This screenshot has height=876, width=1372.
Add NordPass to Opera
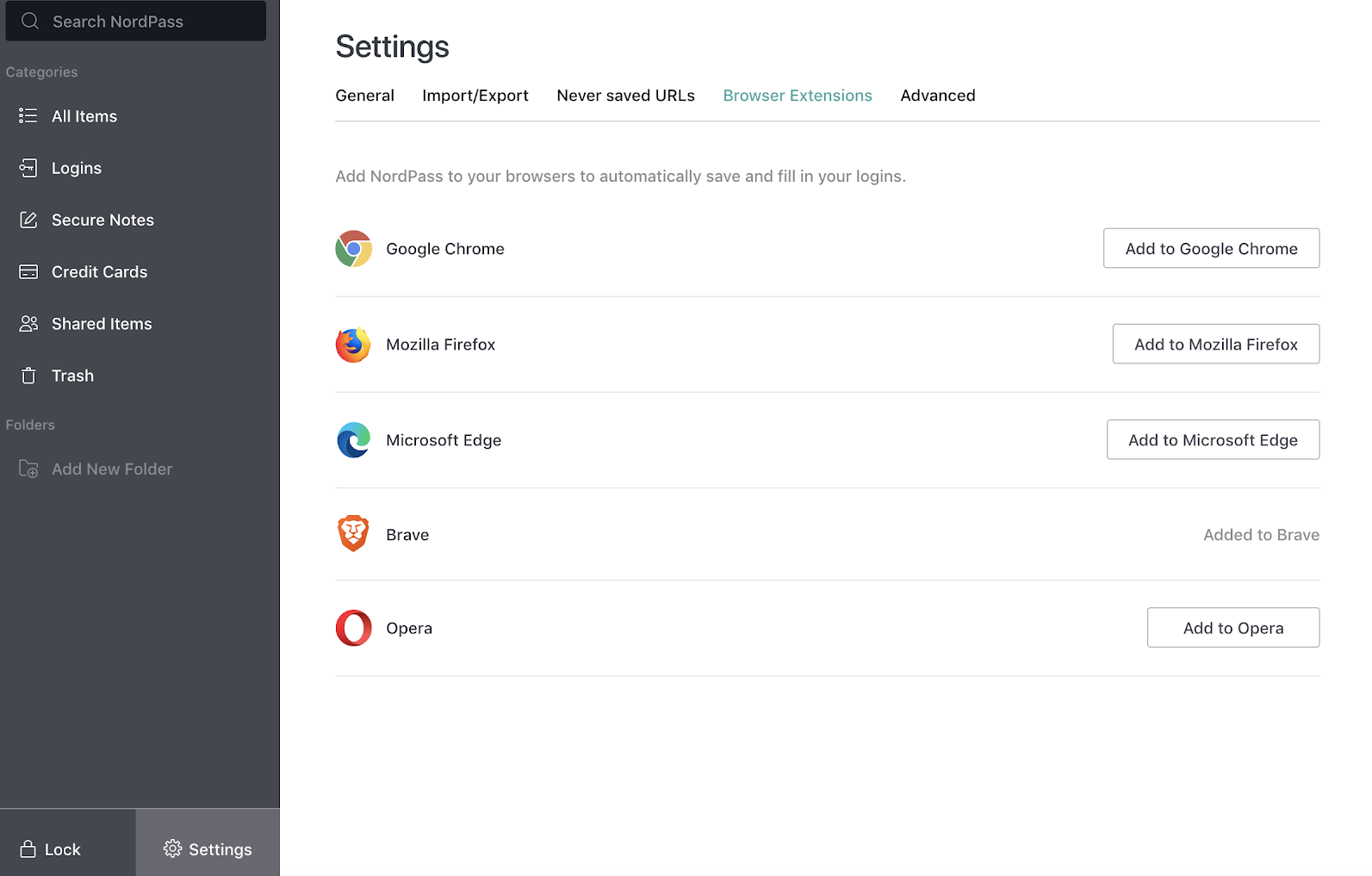[x=1232, y=627]
